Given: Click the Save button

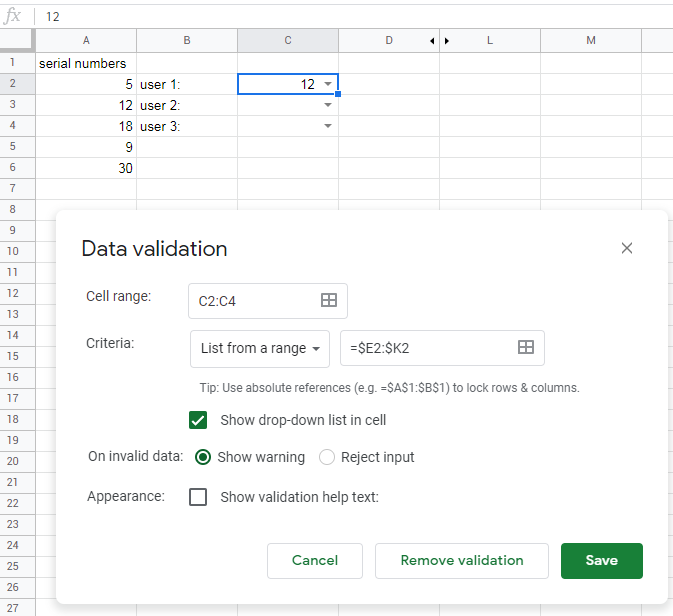Looking at the screenshot, I should (x=601, y=561).
